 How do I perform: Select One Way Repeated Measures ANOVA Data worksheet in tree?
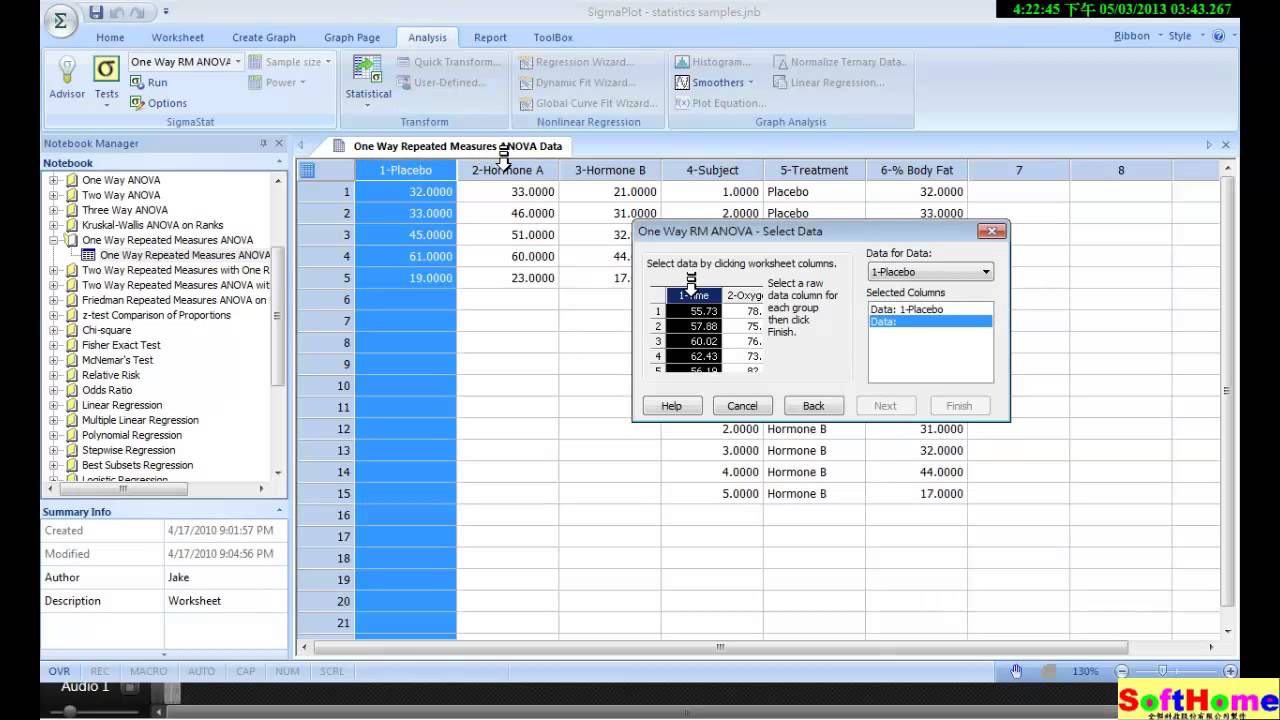tap(184, 255)
